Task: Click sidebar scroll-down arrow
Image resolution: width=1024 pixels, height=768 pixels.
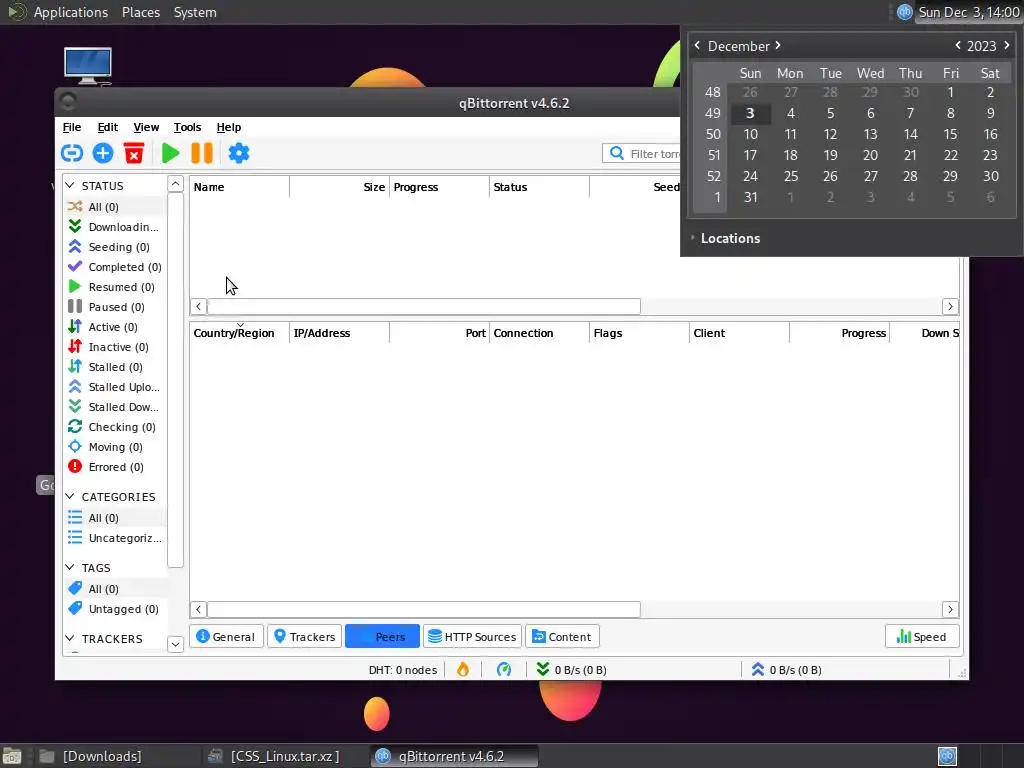Action: point(175,644)
